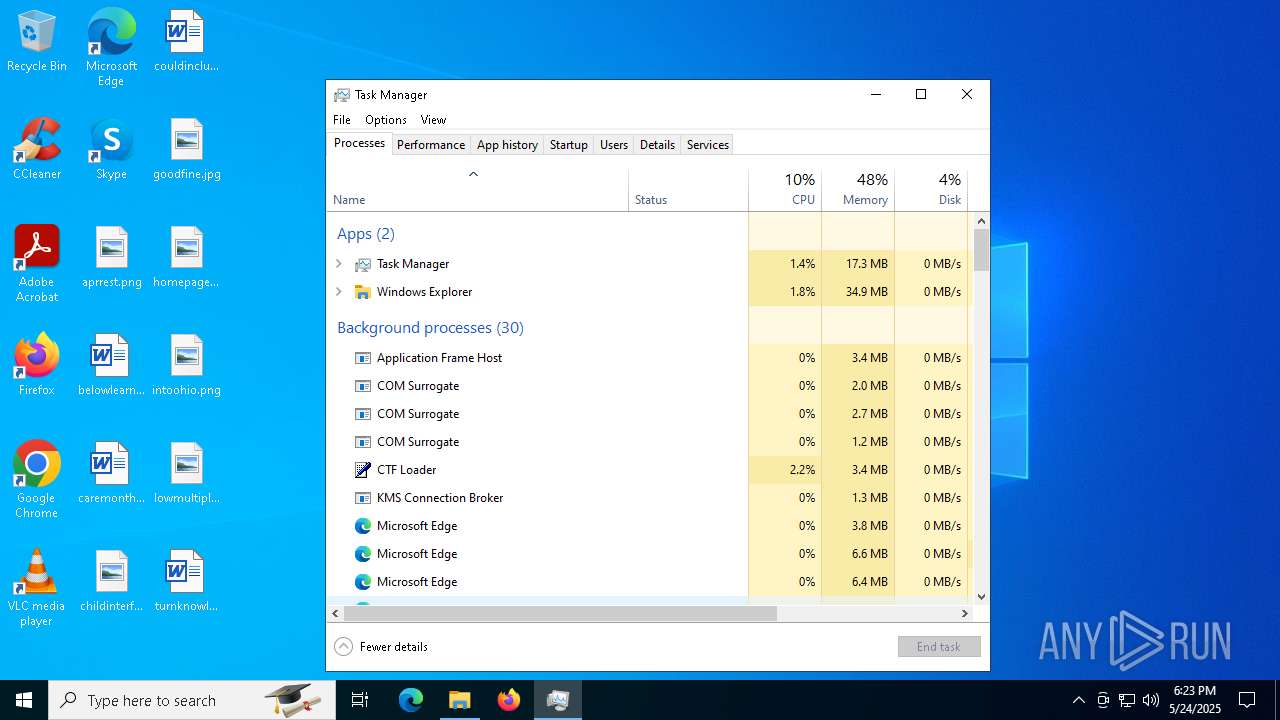
Task: Open the Options menu
Action: (385, 120)
